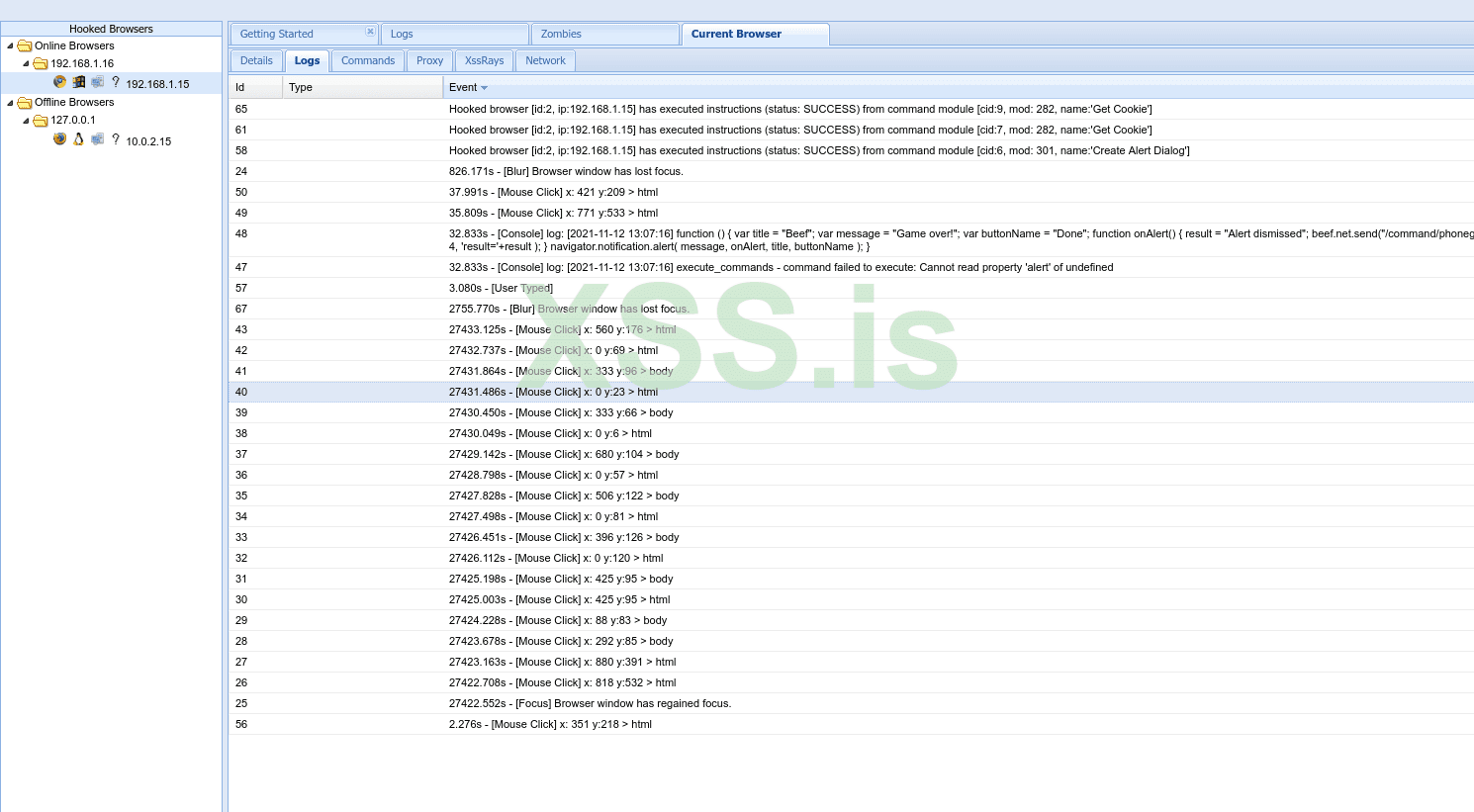This screenshot has width=1474, height=812.
Task: Click the sort arrow on the Event column
Action: (x=484, y=88)
